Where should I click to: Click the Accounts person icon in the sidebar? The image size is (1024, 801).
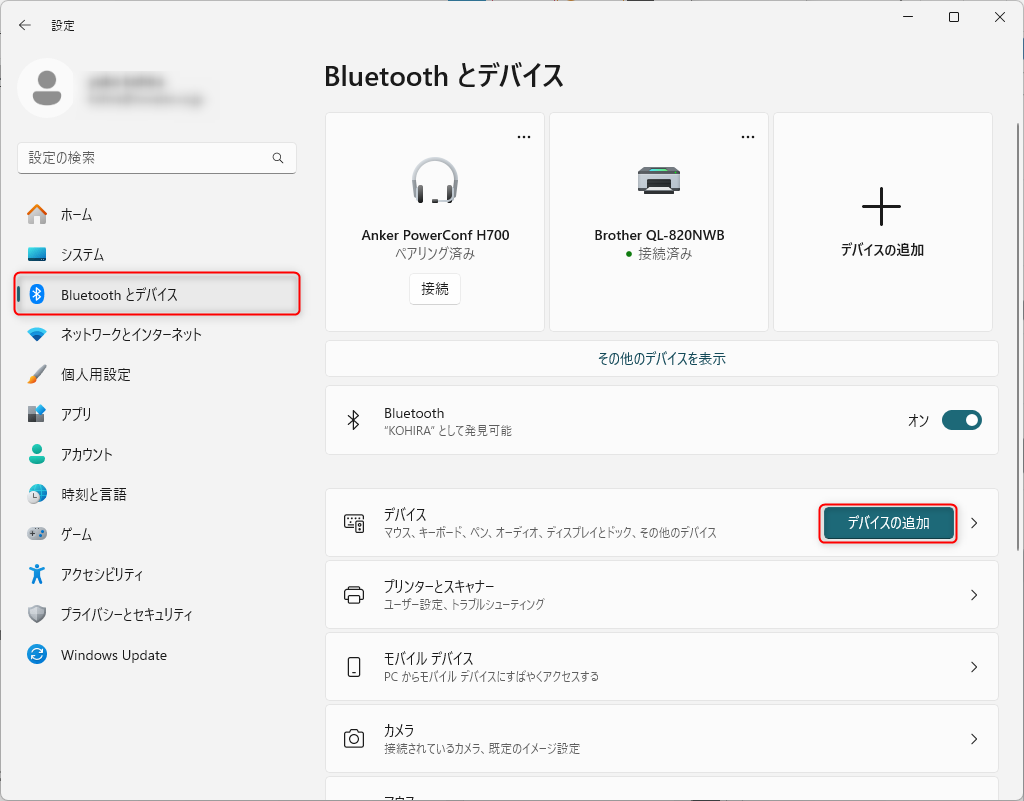click(37, 454)
